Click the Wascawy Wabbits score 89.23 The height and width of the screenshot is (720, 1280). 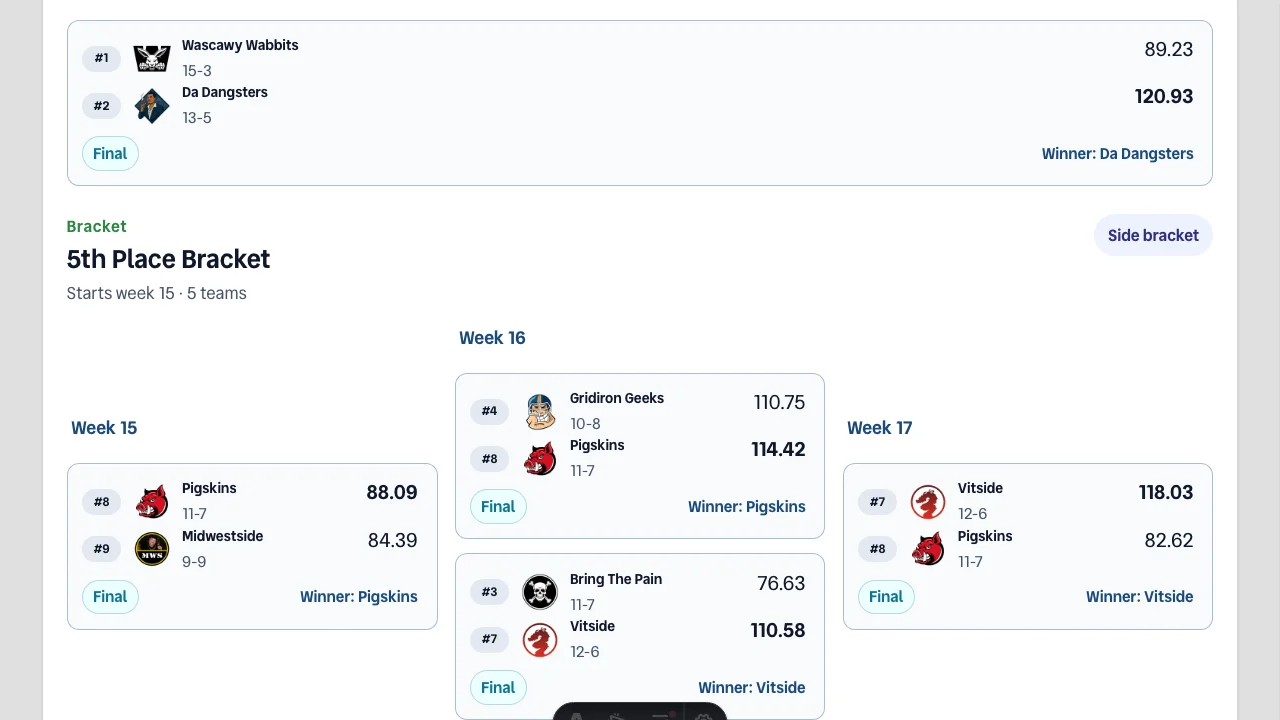pos(1169,50)
